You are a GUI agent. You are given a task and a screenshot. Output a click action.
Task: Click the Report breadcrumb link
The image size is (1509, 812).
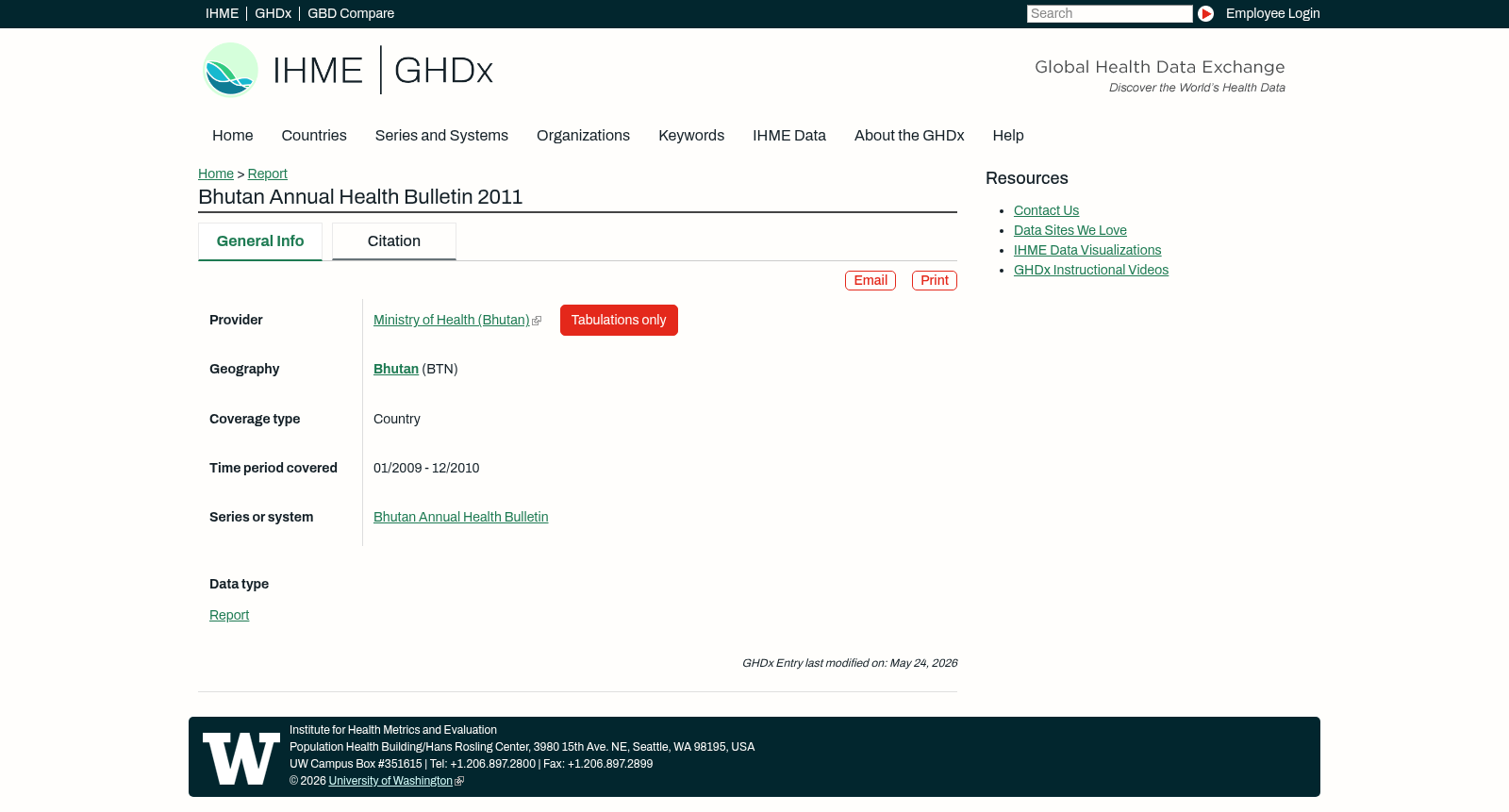coord(268,174)
